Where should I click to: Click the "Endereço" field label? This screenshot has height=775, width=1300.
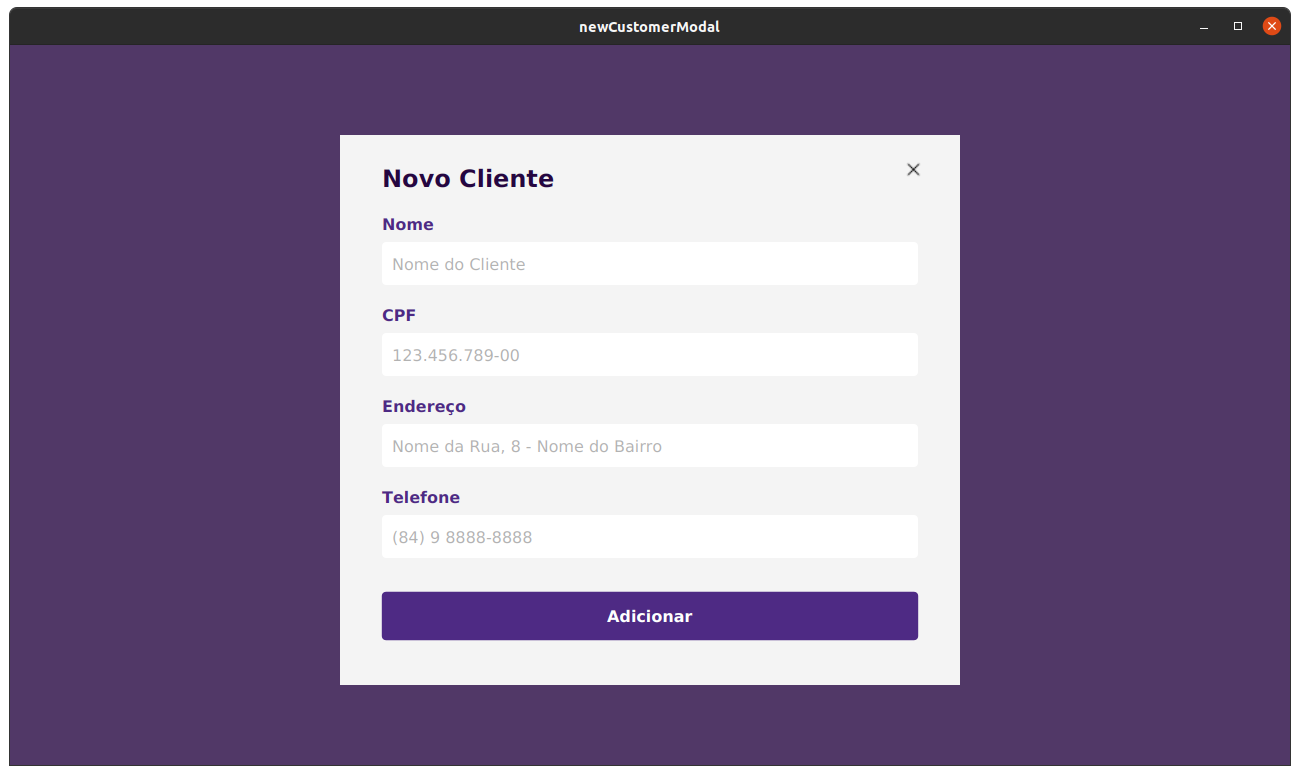point(424,407)
